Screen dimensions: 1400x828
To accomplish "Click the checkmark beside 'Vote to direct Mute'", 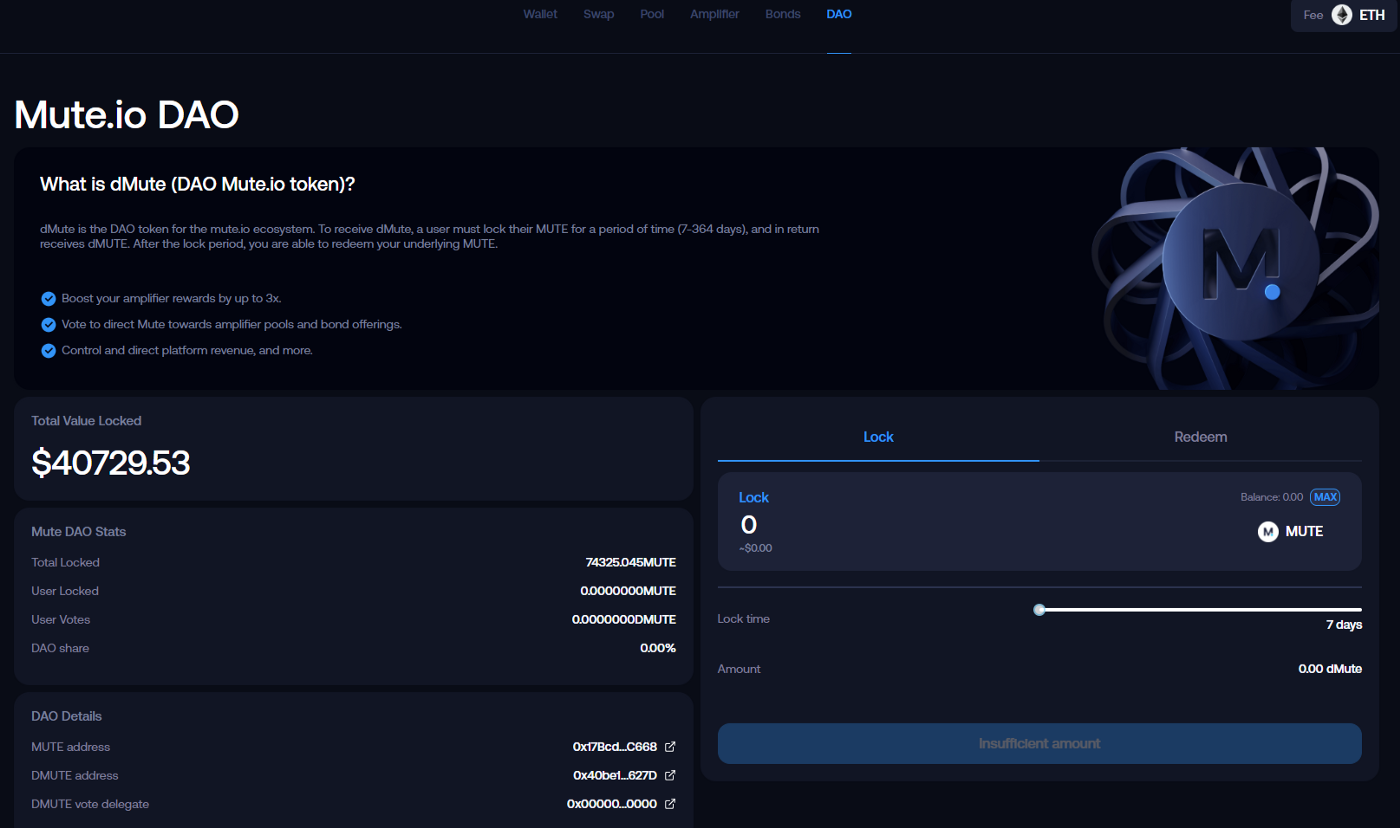I will click(x=48, y=324).
